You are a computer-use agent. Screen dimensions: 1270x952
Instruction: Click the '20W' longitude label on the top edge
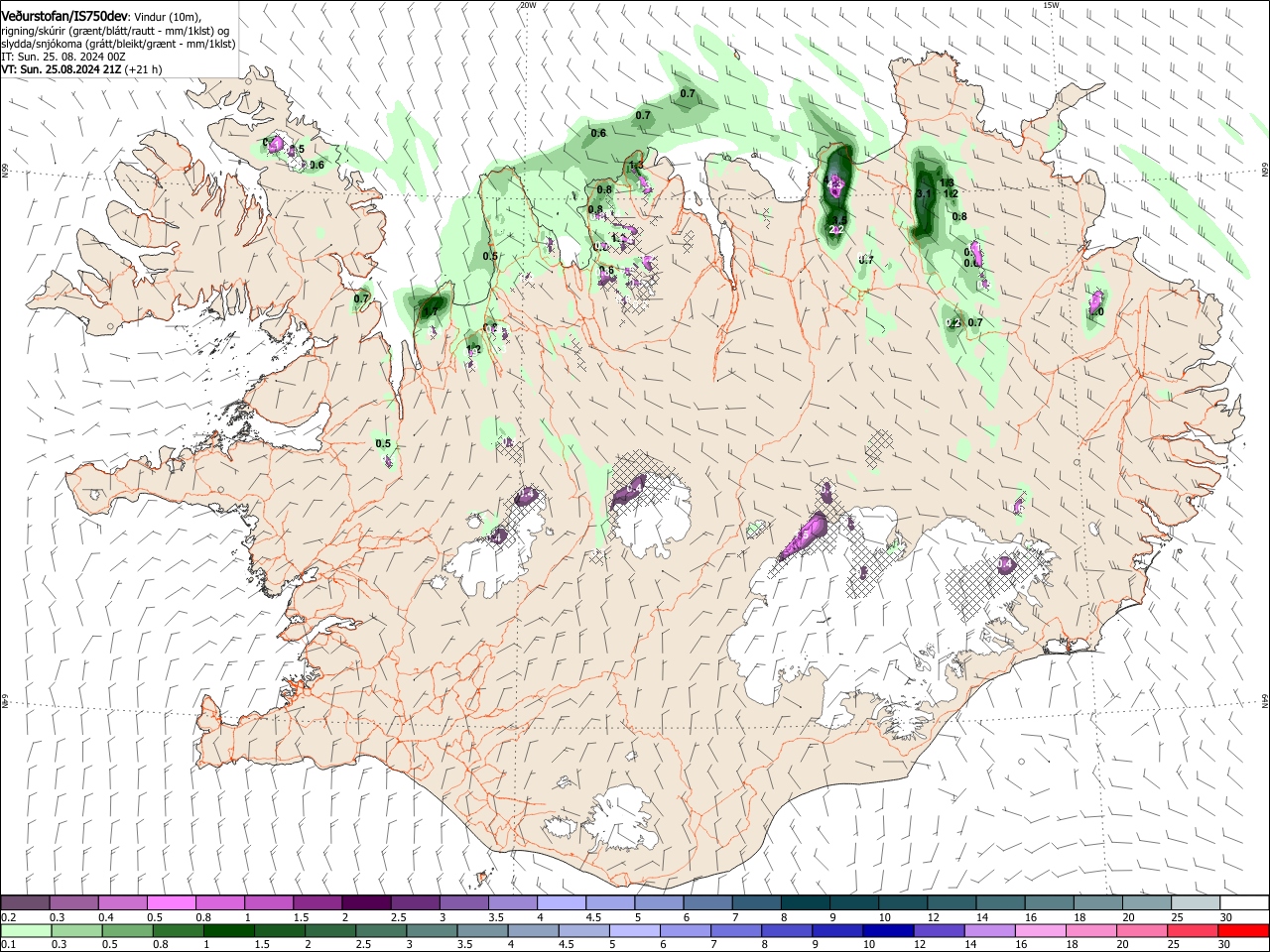[528, 5]
